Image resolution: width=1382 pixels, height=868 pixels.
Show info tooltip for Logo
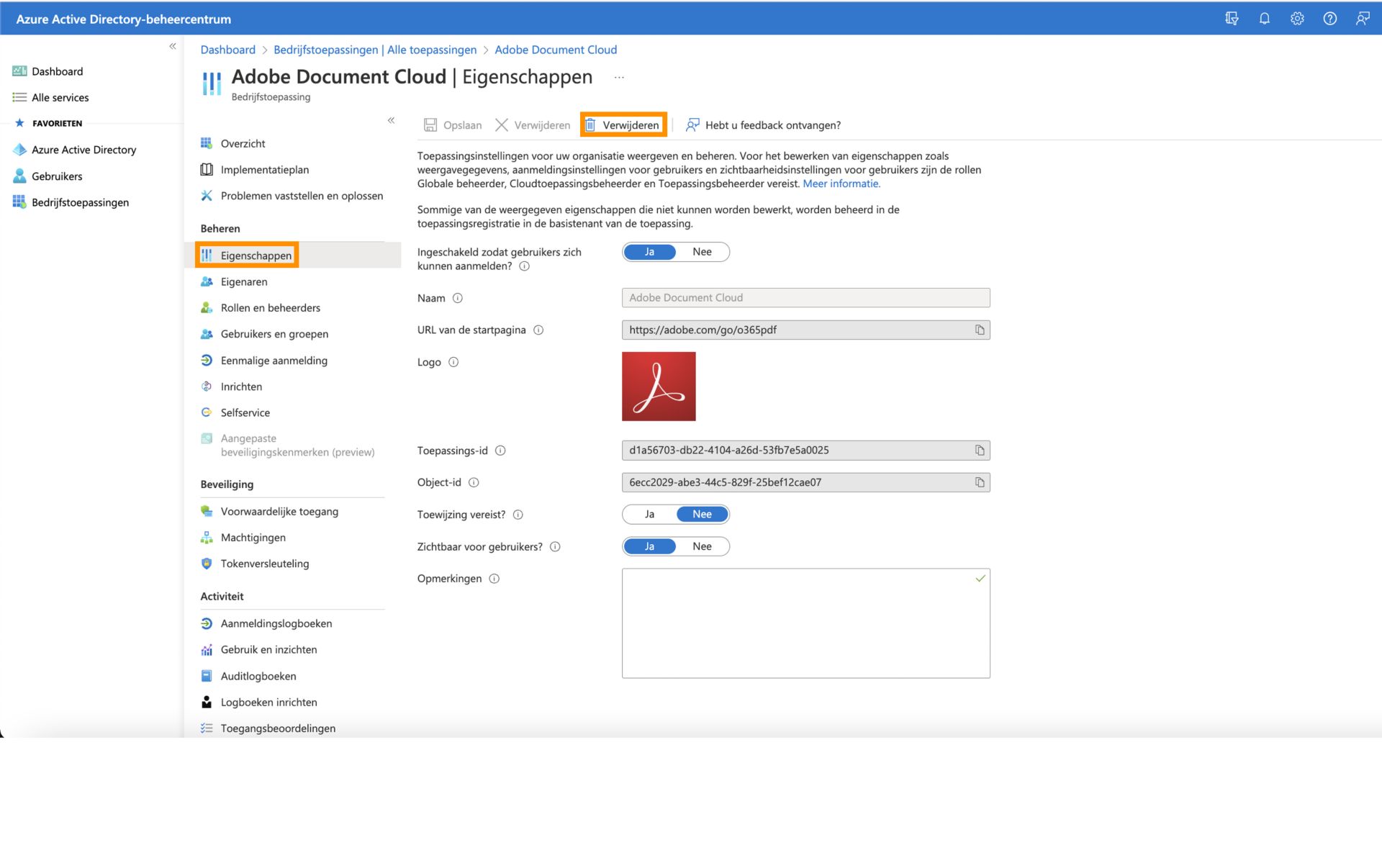(453, 362)
